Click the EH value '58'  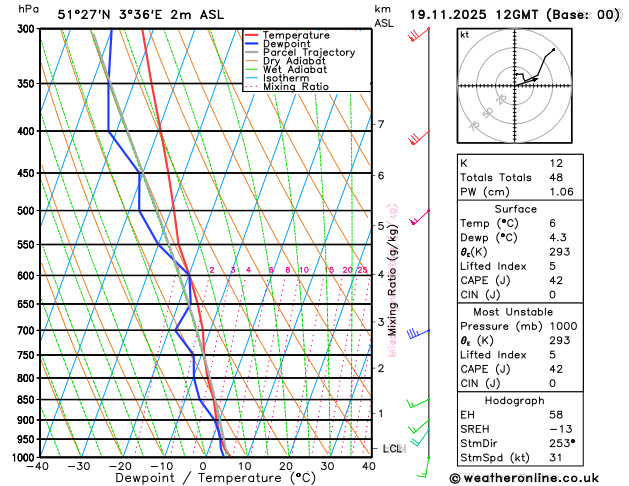point(556,415)
